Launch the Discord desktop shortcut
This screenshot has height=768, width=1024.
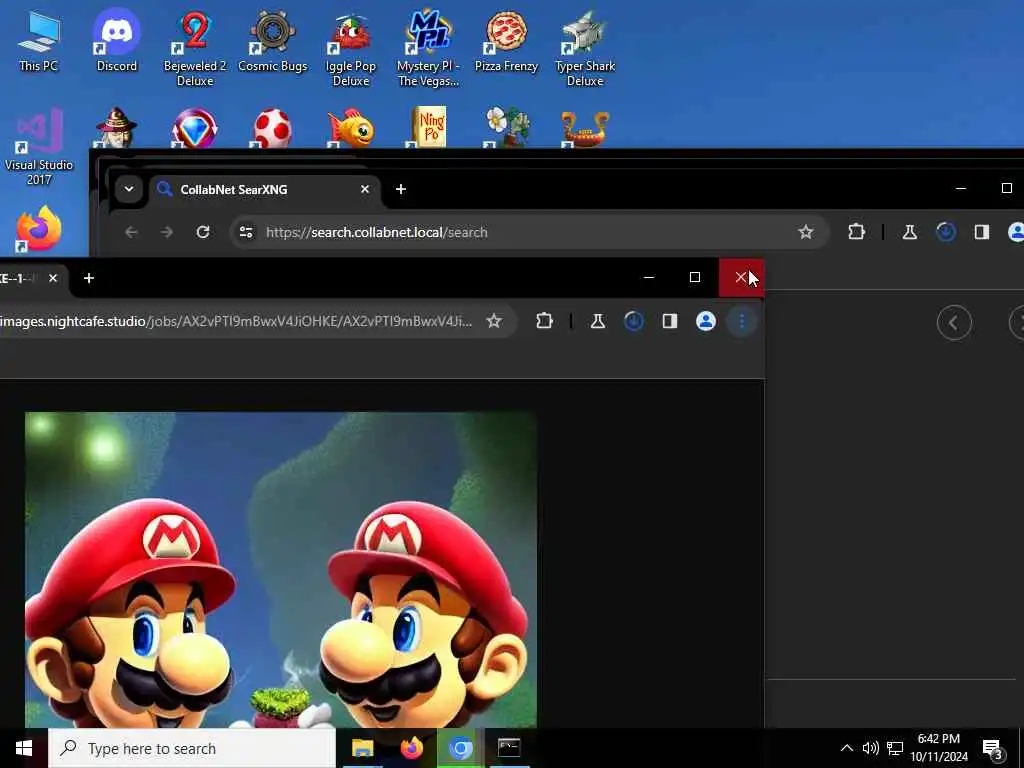tap(116, 41)
